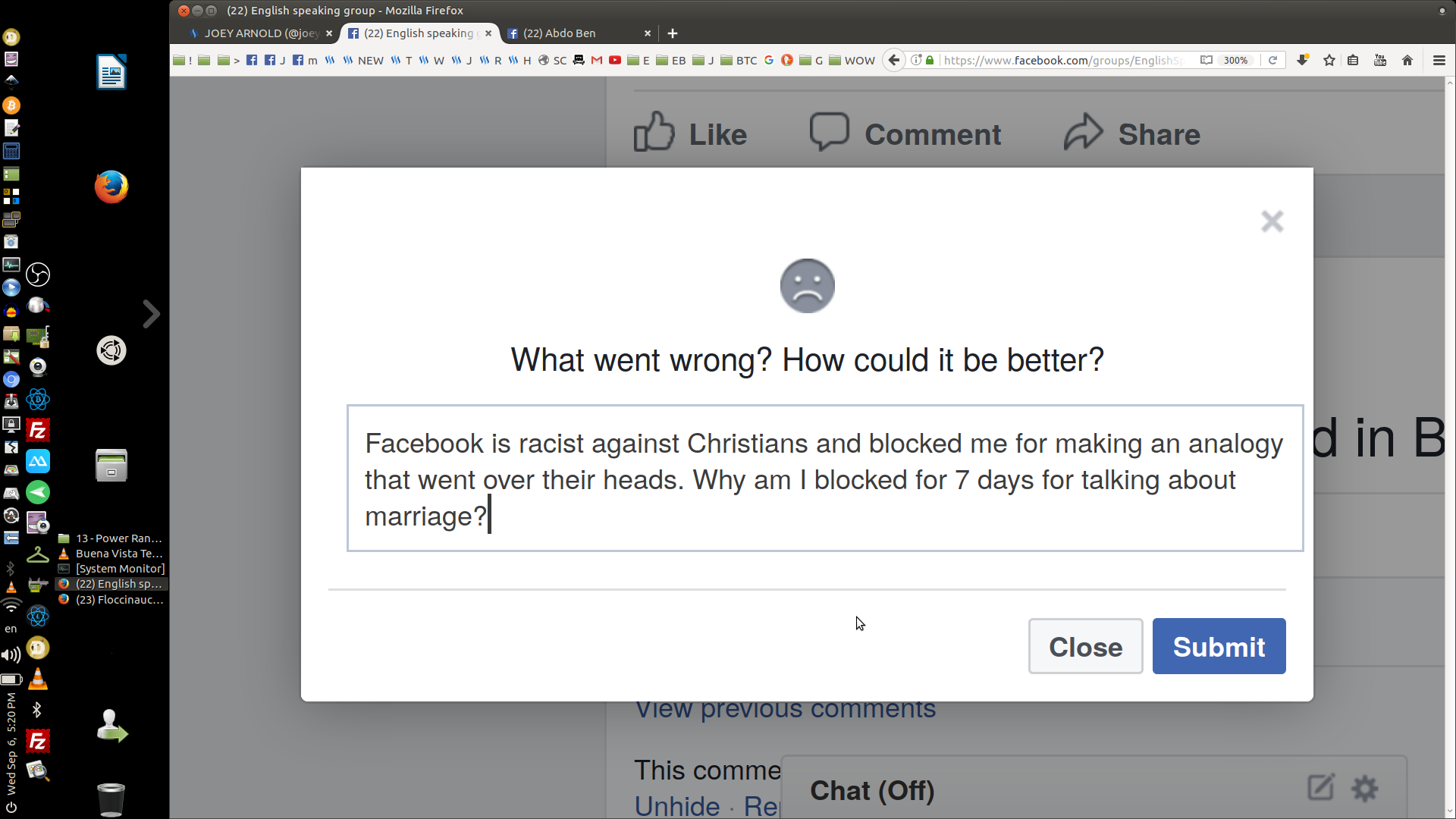Image resolution: width=1456 pixels, height=819 pixels.
Task: Reload the page with refresh icon
Action: 1273,60
